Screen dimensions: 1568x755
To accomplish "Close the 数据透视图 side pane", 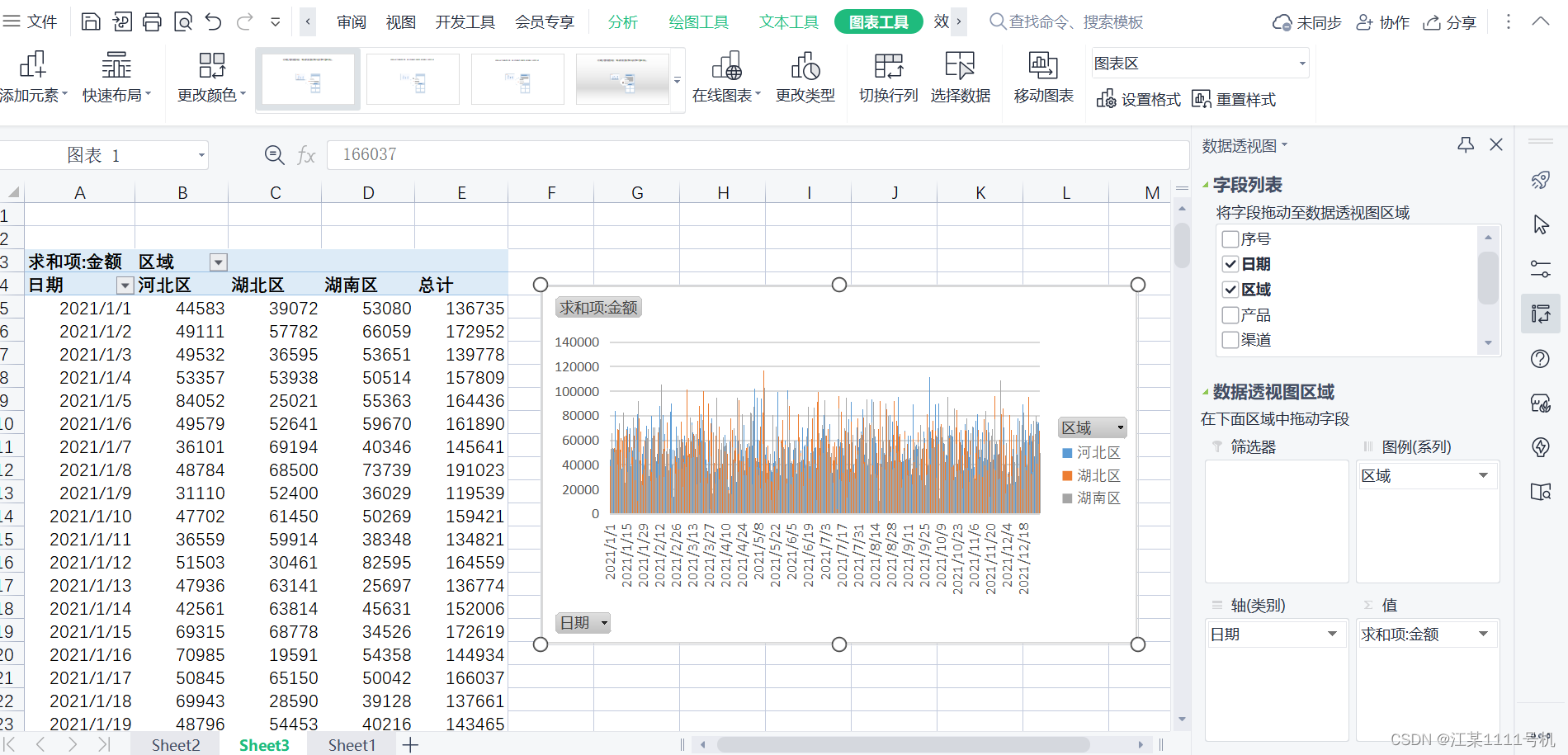I will (x=1496, y=144).
